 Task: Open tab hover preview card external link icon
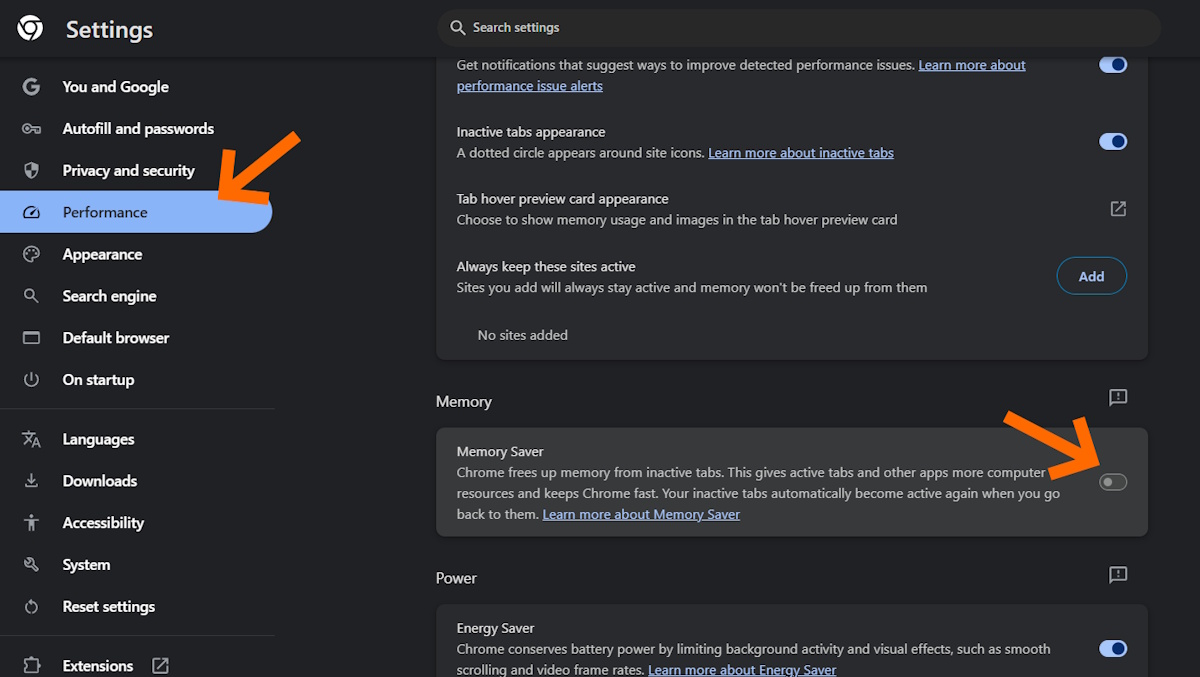tap(1118, 209)
